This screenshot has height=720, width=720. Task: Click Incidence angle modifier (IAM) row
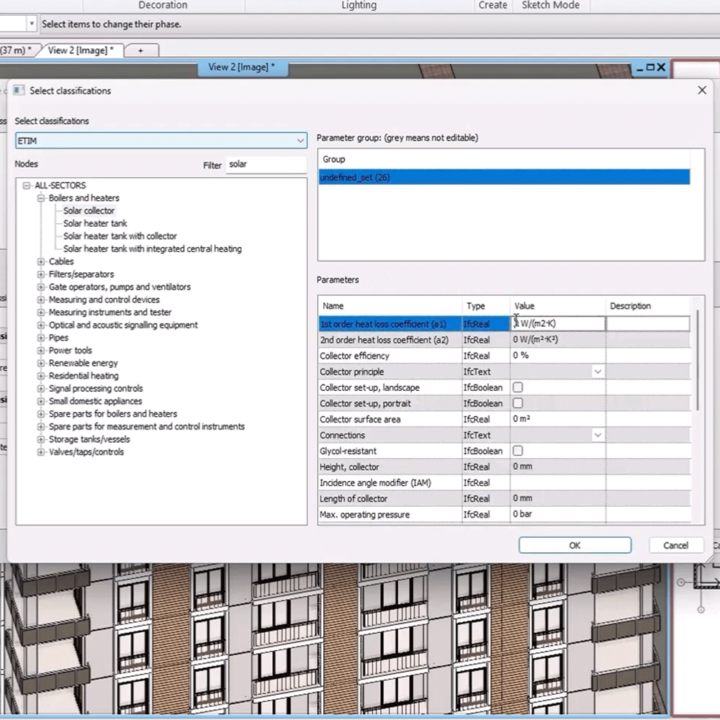click(x=504, y=483)
